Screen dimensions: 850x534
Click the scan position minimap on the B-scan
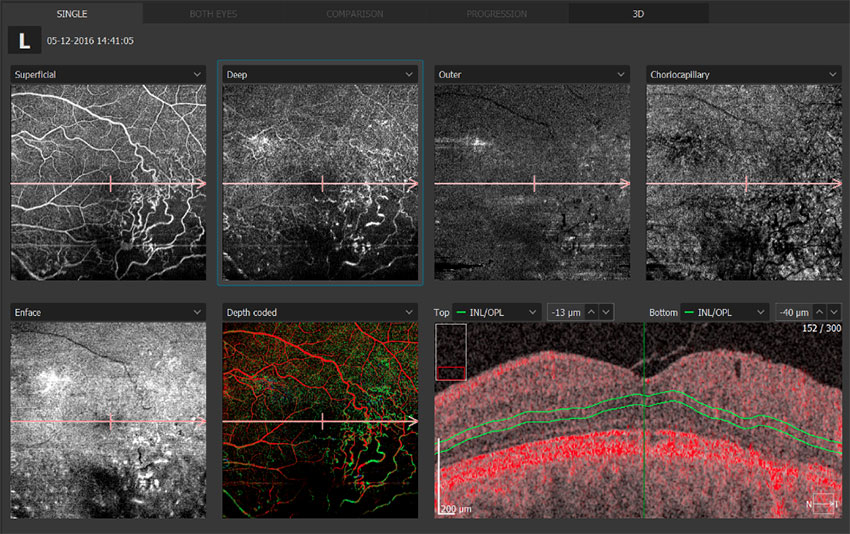click(x=451, y=352)
